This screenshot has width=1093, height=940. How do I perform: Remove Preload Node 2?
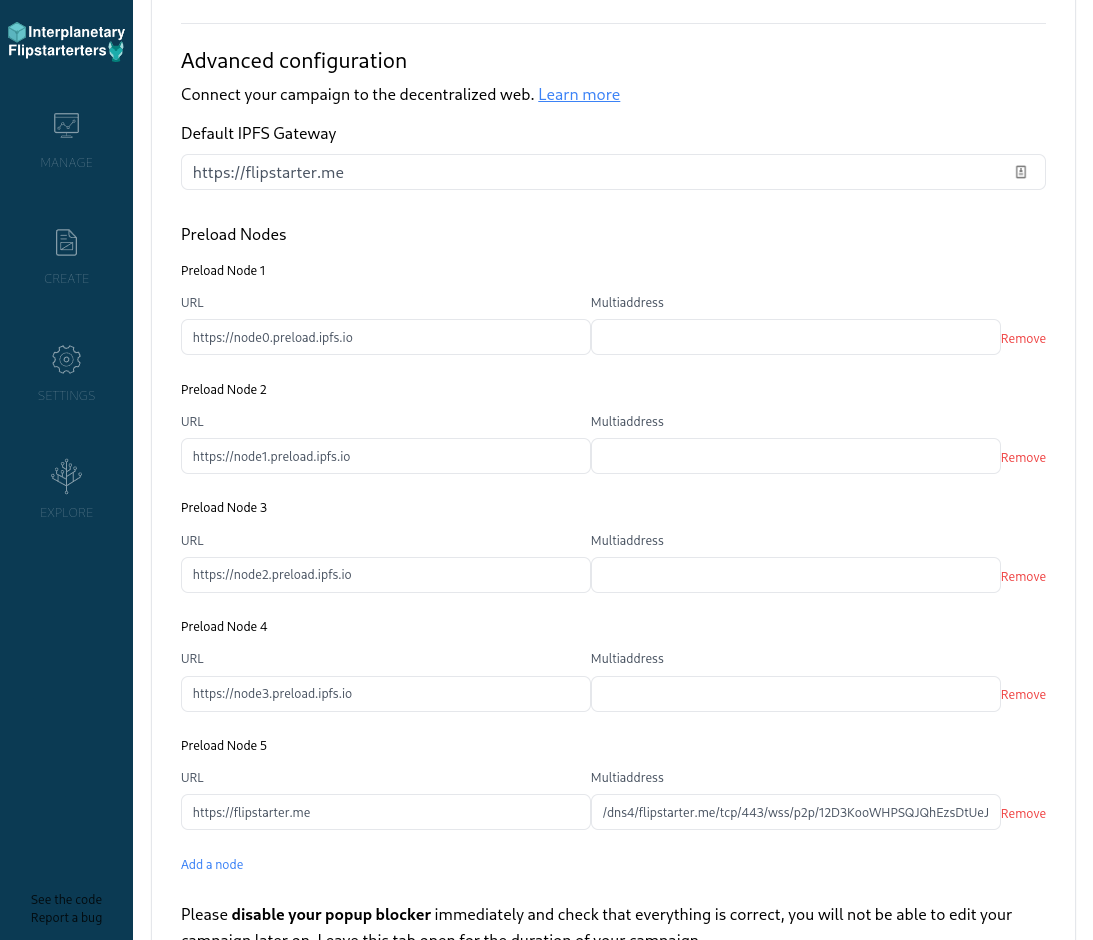pyautogui.click(x=1023, y=458)
